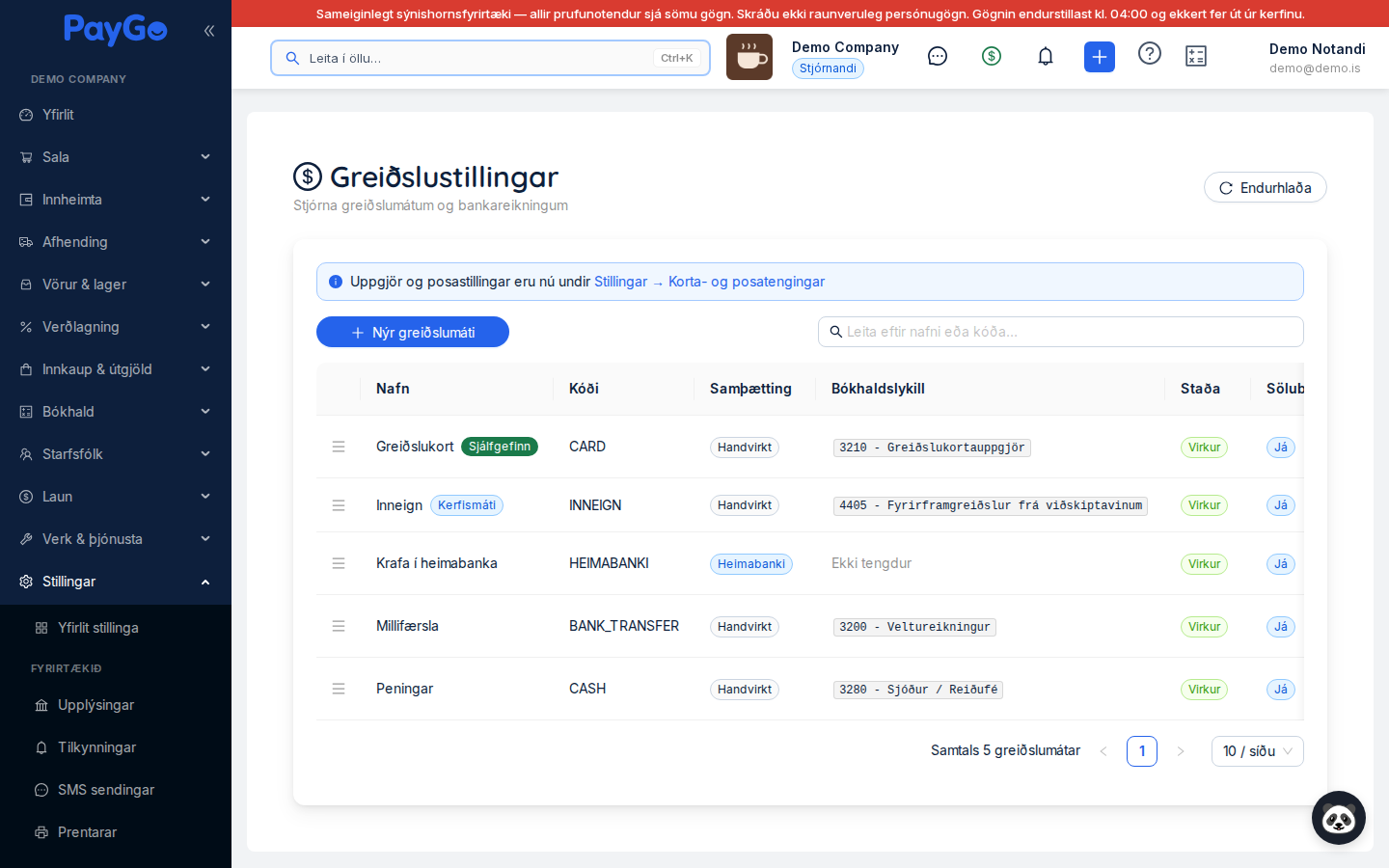Open Demo Notandi user profile
The width and height of the screenshot is (1389, 868).
point(1317,58)
